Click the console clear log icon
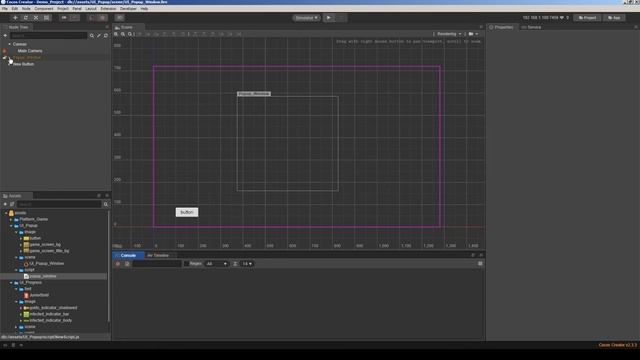The height and width of the screenshot is (360, 640). (x=118, y=264)
